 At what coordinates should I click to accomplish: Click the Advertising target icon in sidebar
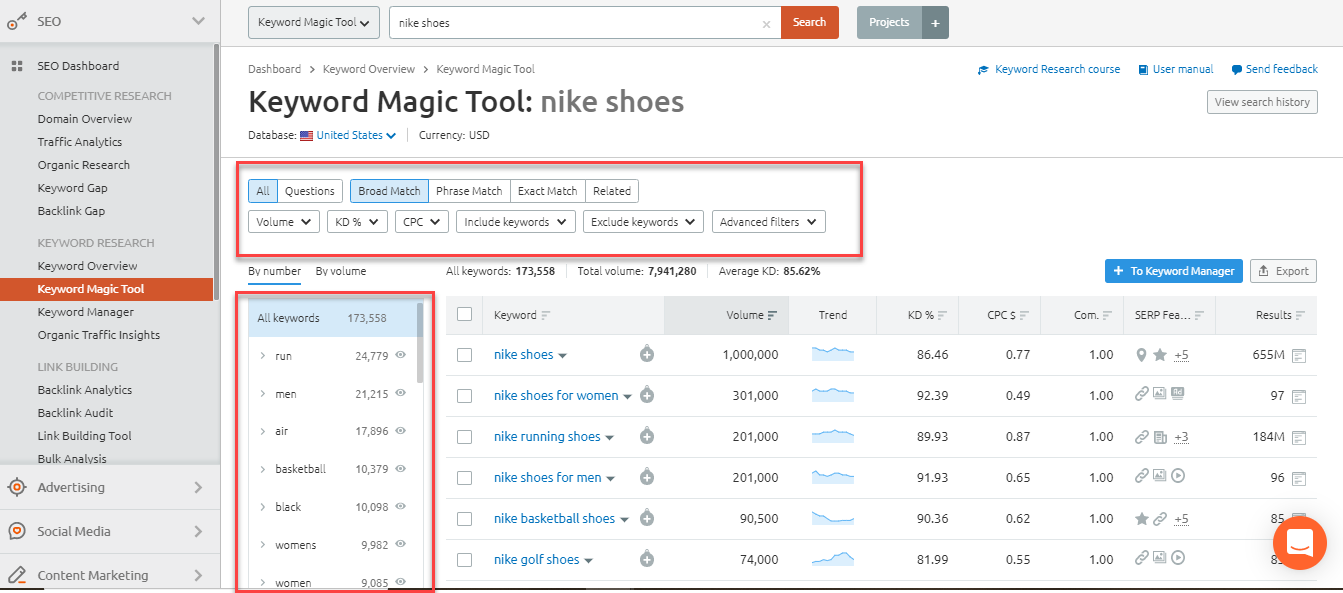(17, 488)
